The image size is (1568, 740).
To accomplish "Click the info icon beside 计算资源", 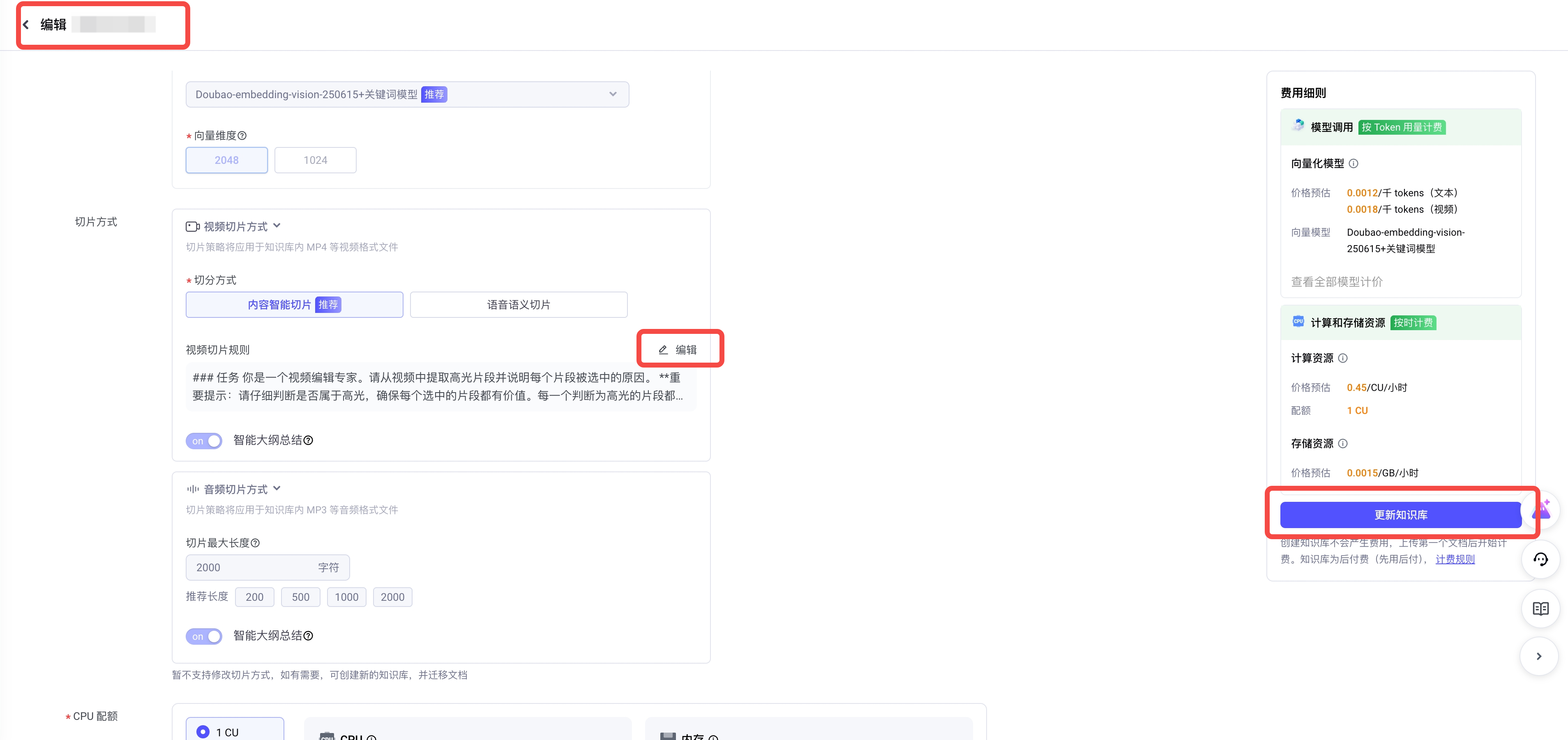I will (x=1343, y=359).
